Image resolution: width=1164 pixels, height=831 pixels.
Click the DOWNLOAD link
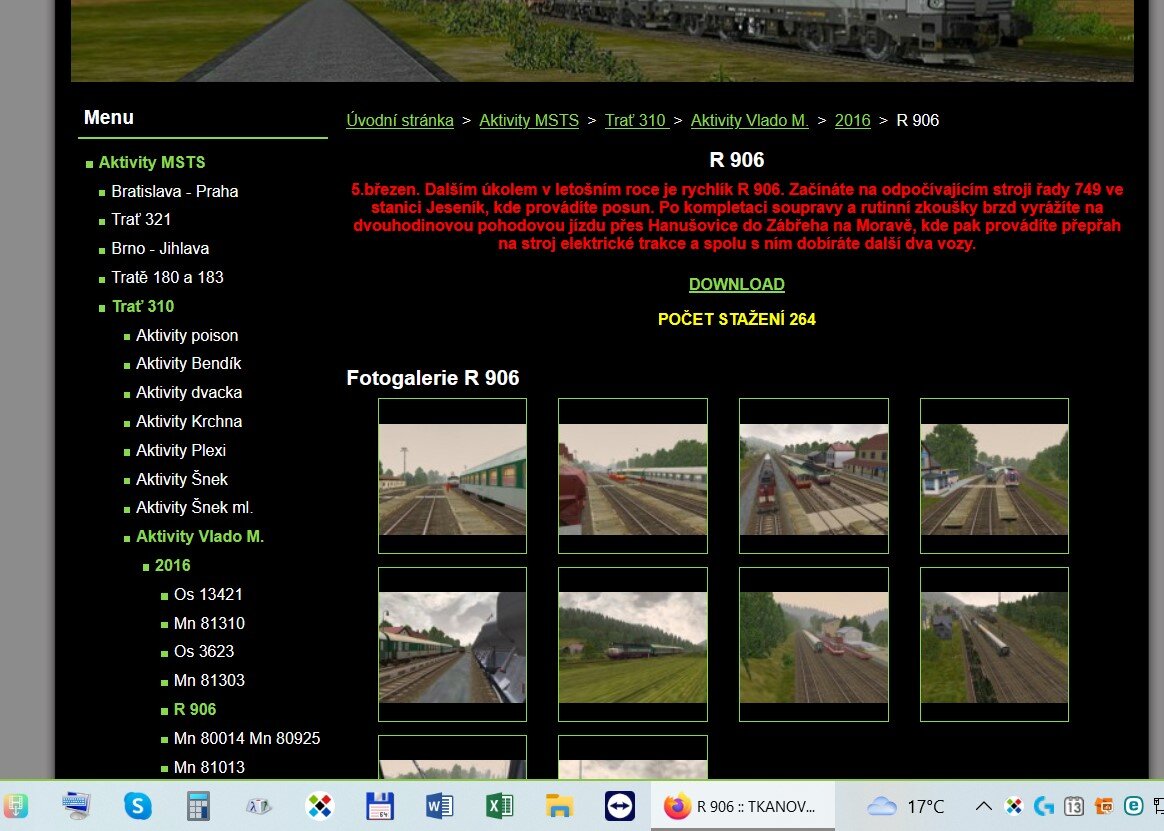pyautogui.click(x=736, y=284)
